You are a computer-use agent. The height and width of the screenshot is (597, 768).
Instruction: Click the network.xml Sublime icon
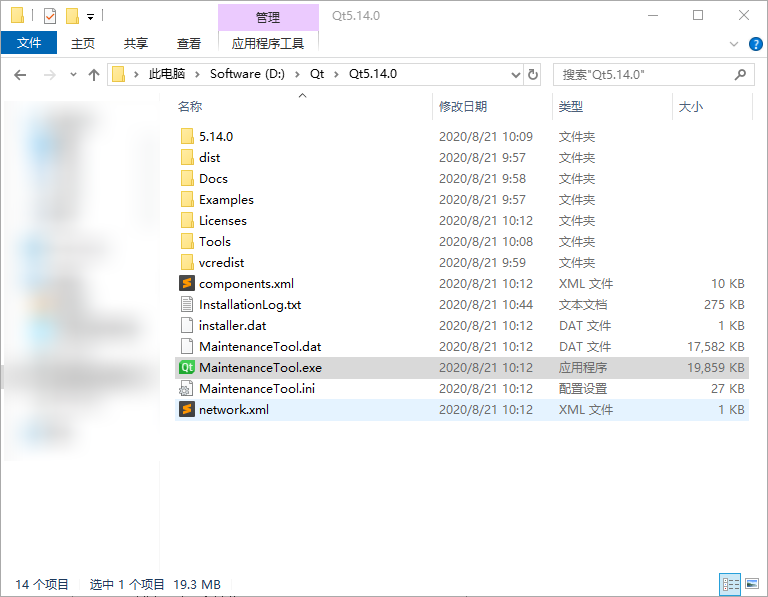[187, 409]
